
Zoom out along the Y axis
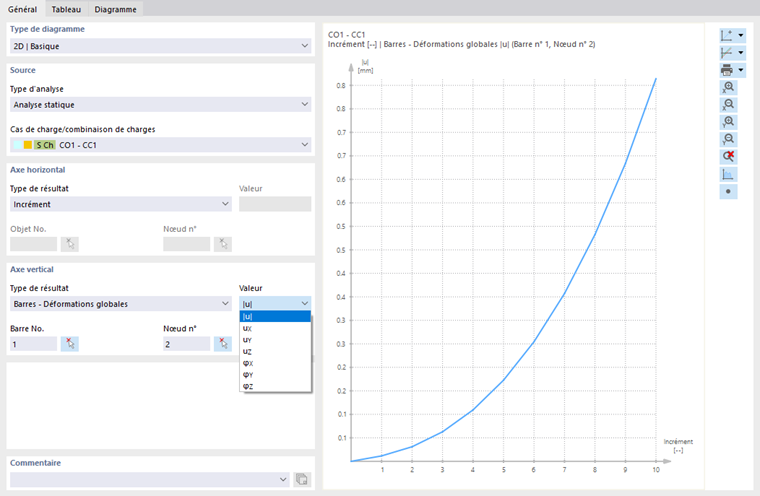coord(728,140)
